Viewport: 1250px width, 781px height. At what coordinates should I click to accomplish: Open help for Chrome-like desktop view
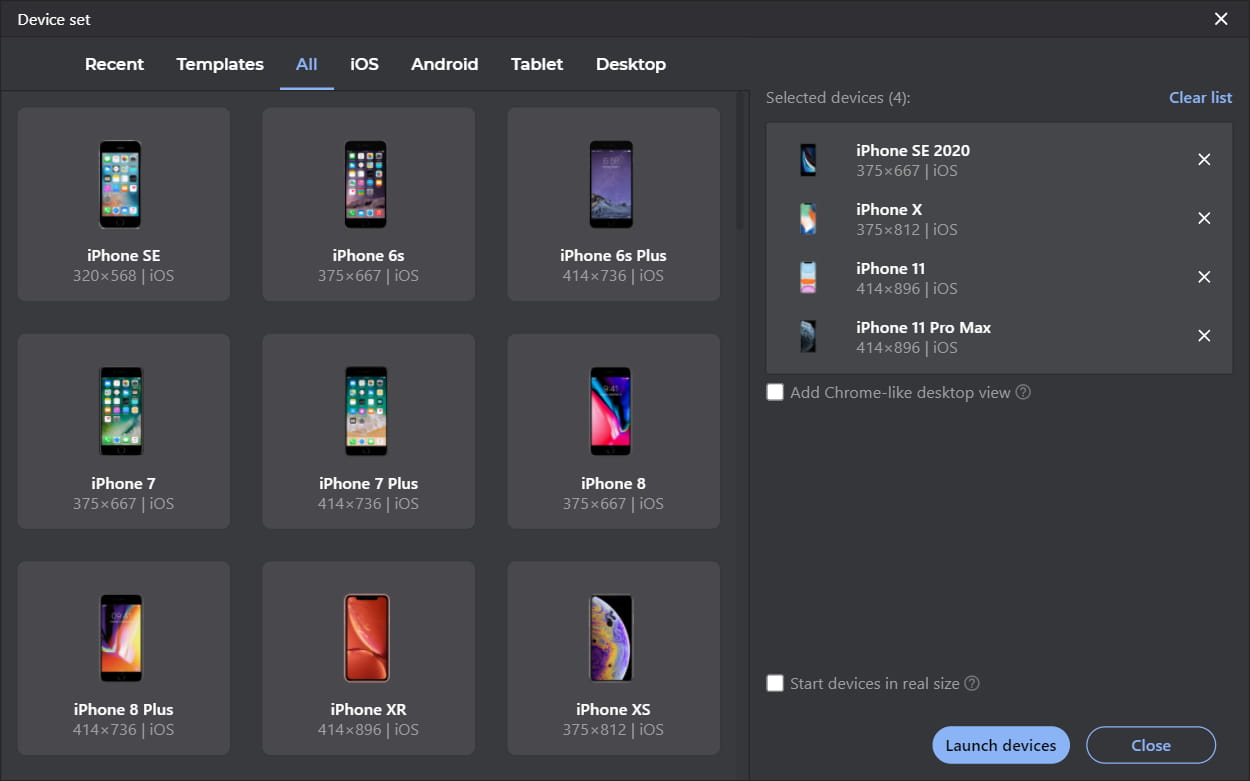point(1023,392)
